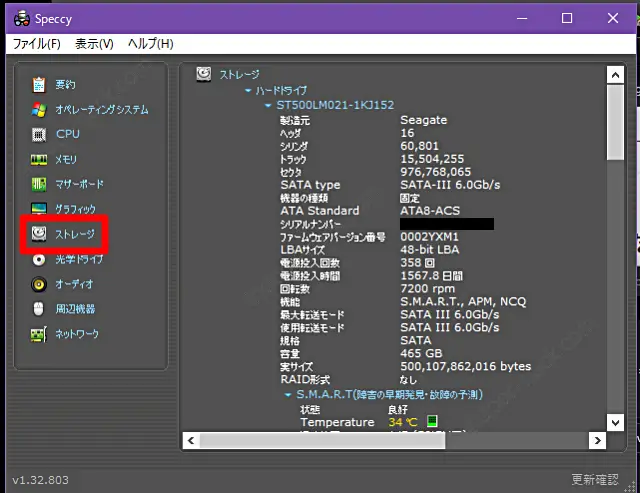
Task: Click the 60,801 cylinder count
Action: [420, 146]
